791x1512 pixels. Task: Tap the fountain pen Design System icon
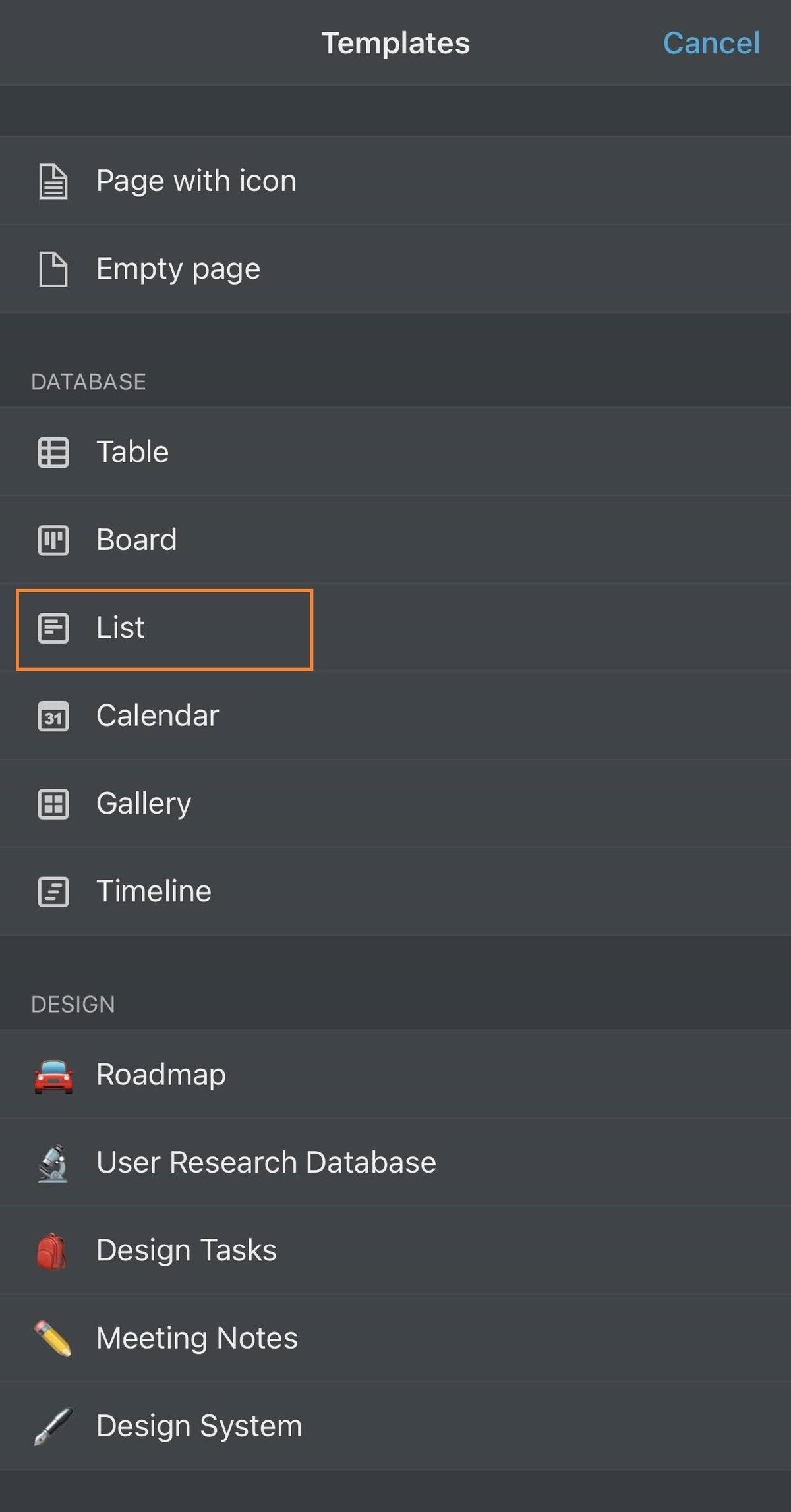click(x=53, y=1426)
